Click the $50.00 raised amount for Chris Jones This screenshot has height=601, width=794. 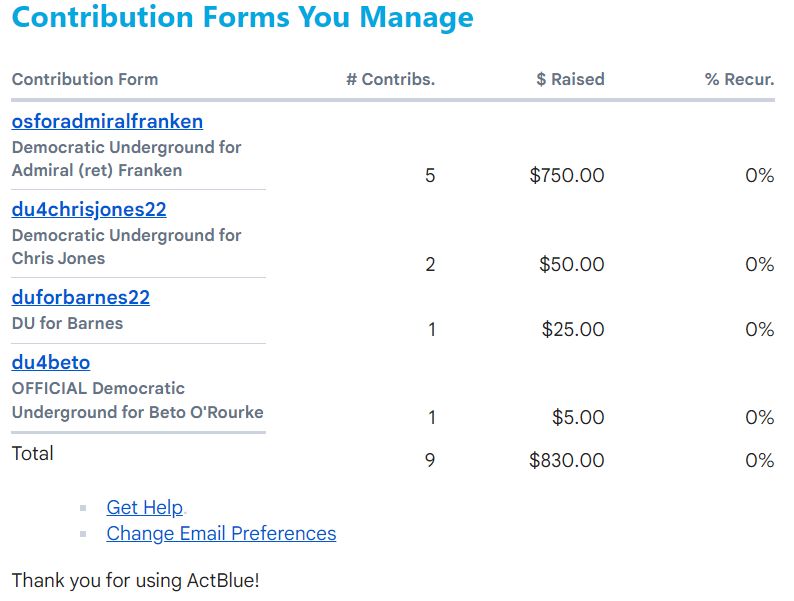tap(572, 265)
